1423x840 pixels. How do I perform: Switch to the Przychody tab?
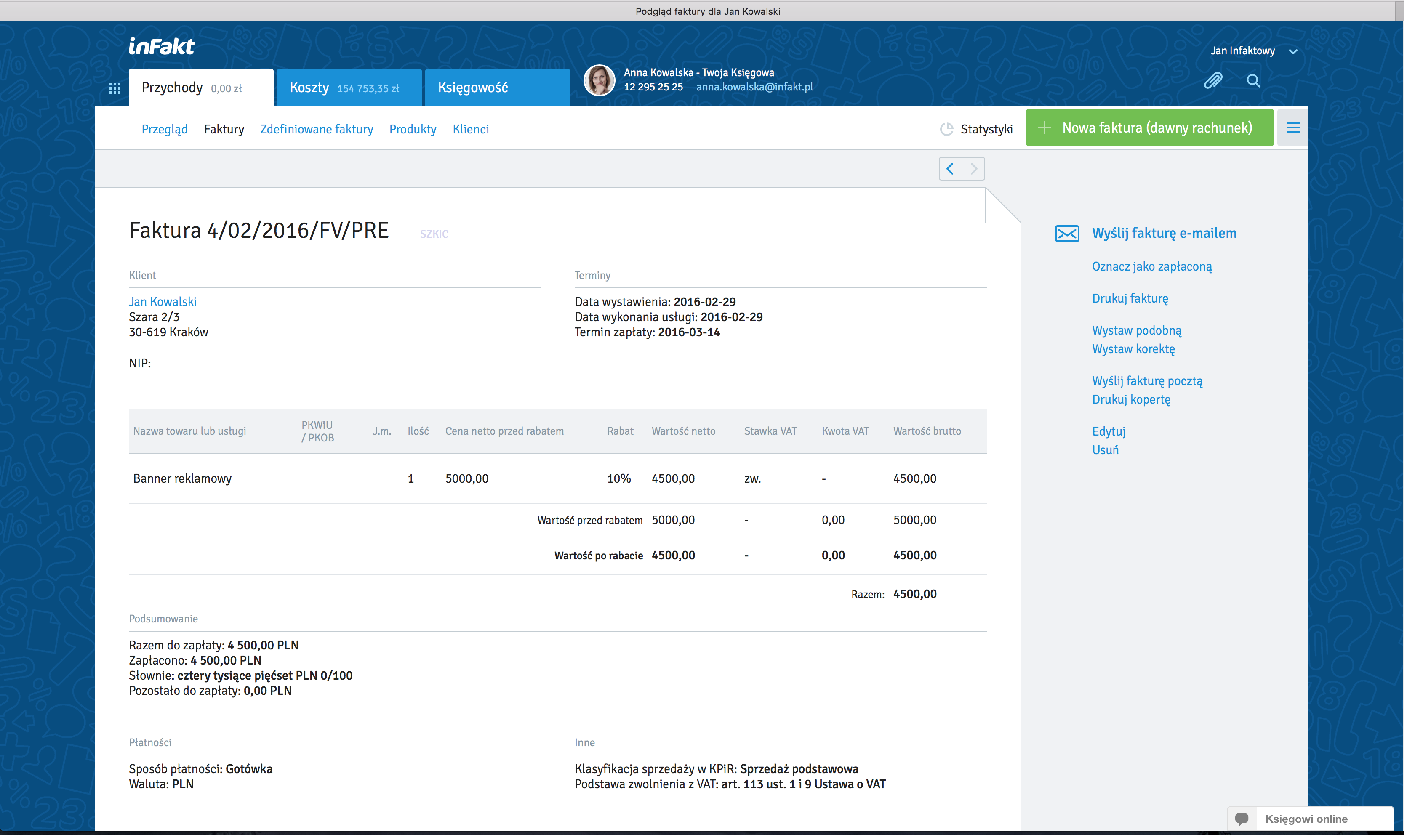[x=201, y=88]
